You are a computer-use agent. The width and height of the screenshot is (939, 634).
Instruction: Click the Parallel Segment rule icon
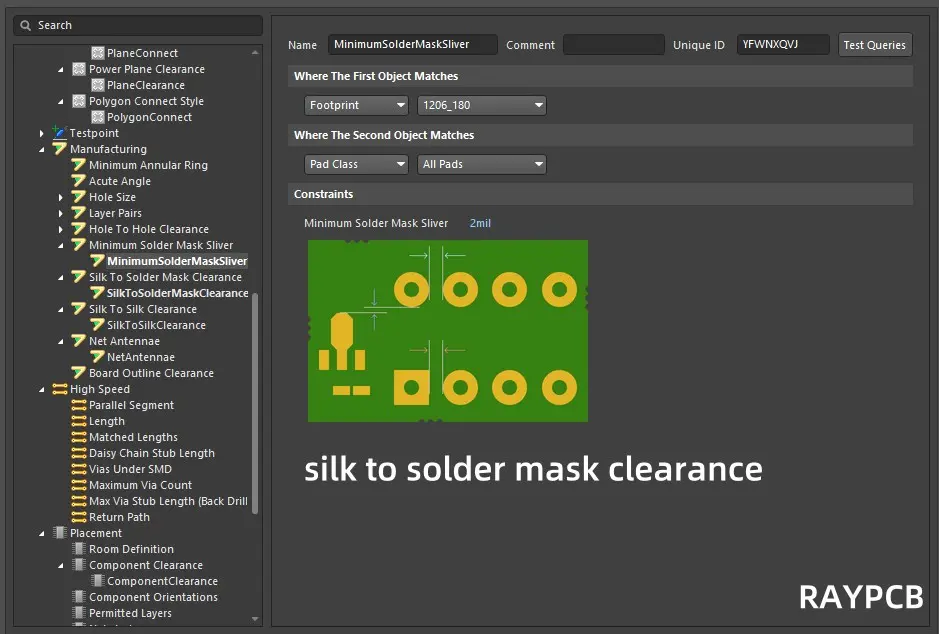click(78, 405)
